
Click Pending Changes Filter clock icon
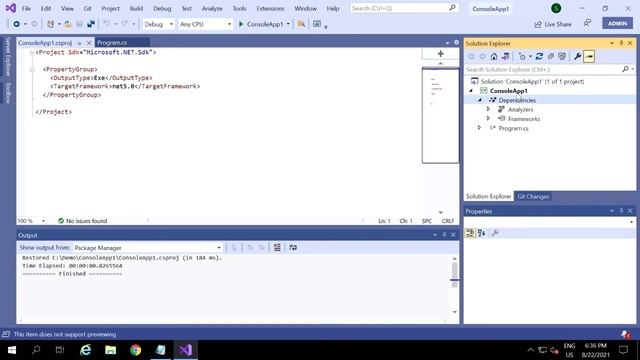tap(522, 56)
